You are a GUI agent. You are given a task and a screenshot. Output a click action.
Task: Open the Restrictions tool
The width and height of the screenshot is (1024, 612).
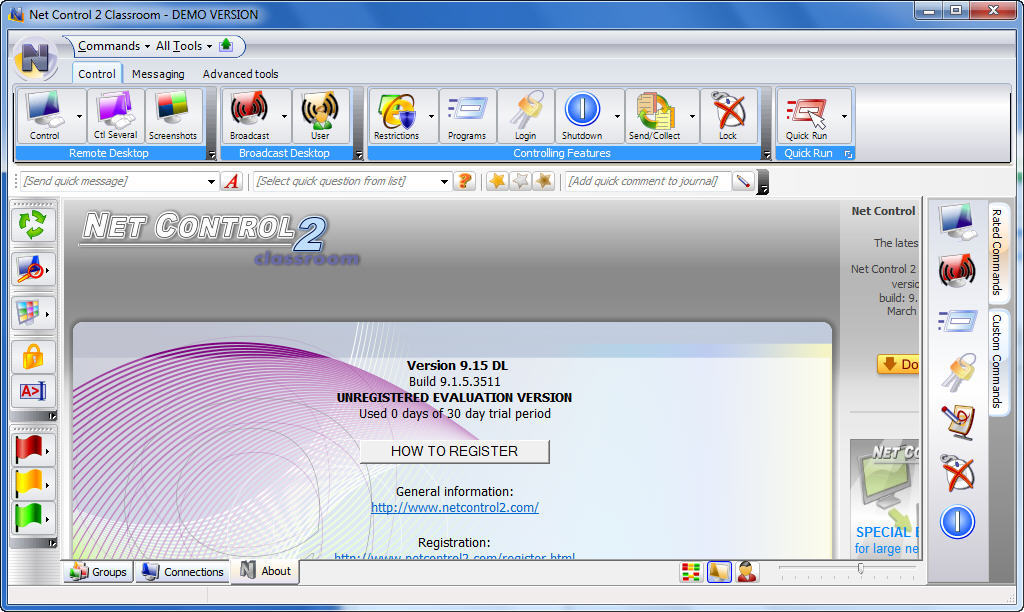pos(396,116)
